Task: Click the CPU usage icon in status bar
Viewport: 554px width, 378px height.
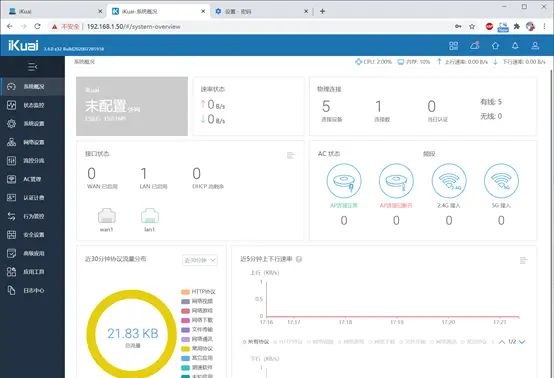Action: click(358, 62)
